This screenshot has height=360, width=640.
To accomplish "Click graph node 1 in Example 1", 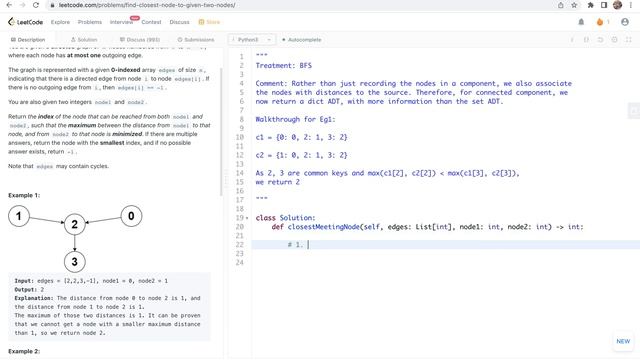I will (x=19, y=216).
